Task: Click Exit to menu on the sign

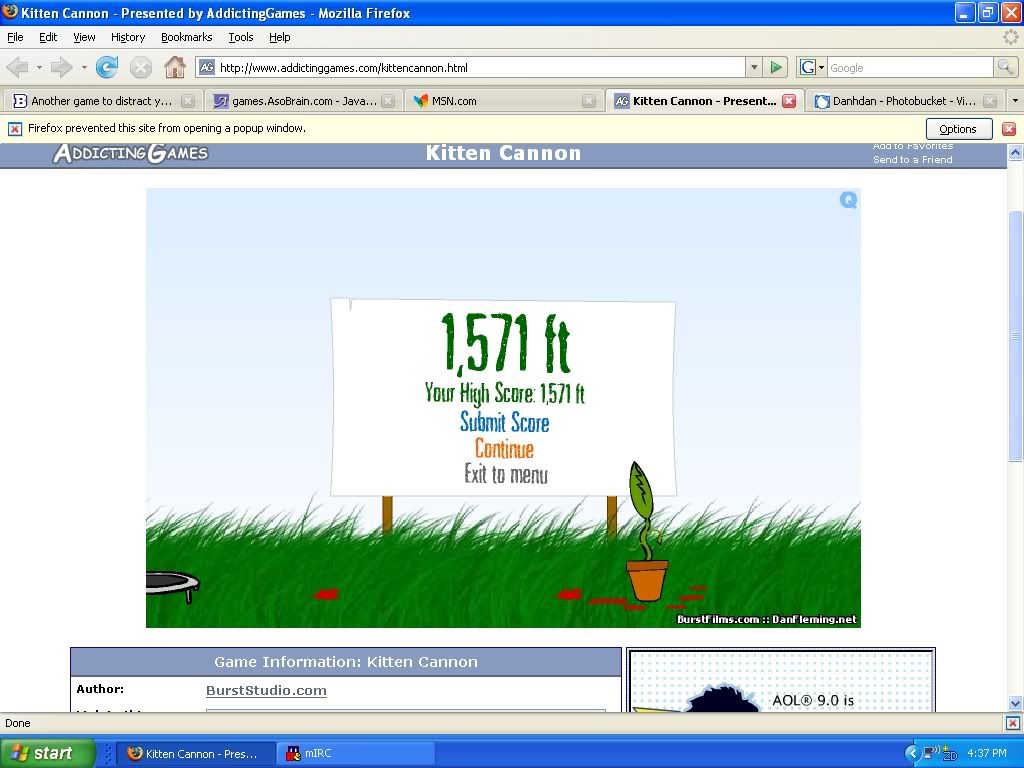Action: 506,474
